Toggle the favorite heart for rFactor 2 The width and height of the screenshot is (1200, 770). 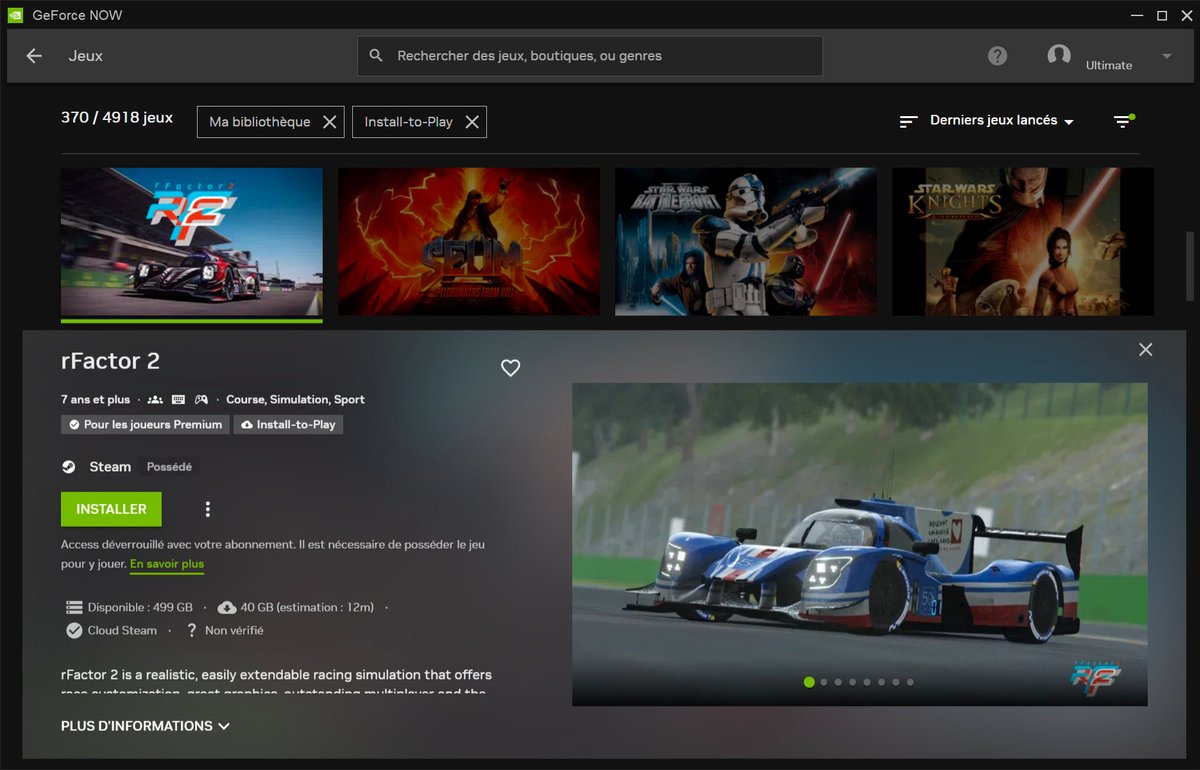[x=510, y=368]
